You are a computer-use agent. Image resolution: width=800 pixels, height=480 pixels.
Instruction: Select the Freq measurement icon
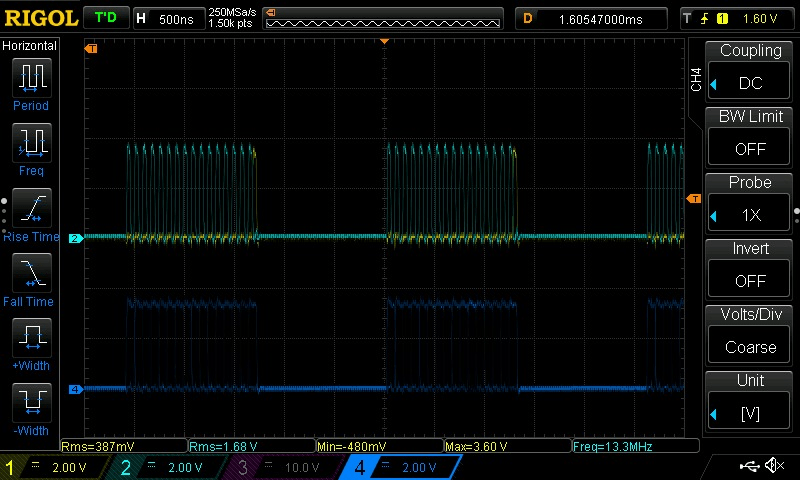[32, 142]
